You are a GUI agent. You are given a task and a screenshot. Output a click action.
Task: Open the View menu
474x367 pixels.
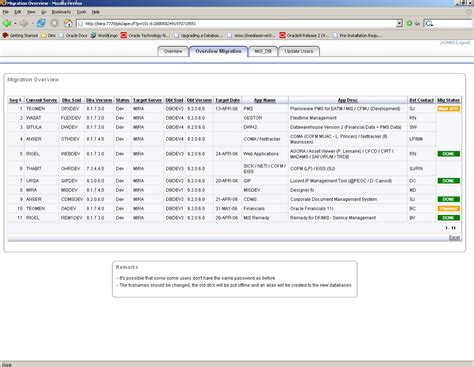point(31,12)
